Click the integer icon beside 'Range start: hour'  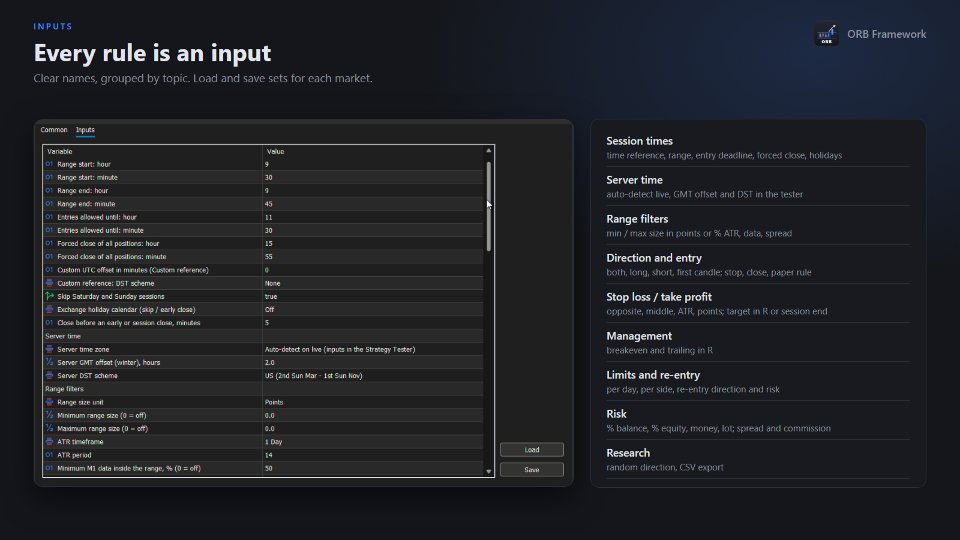click(x=49, y=164)
